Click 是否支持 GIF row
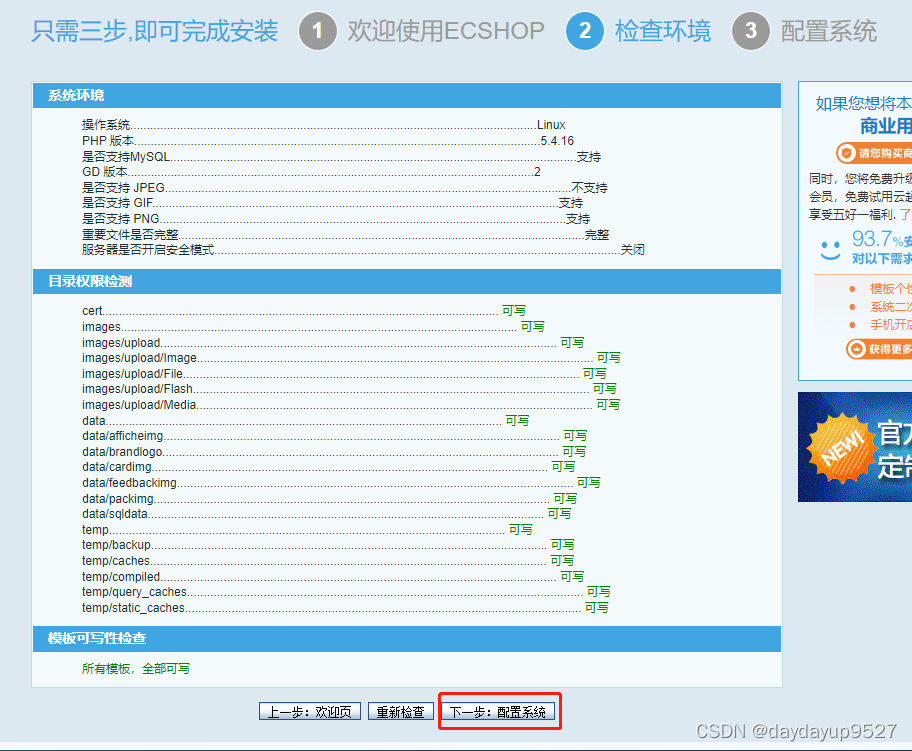Screen dimensions: 912x751 [332, 202]
